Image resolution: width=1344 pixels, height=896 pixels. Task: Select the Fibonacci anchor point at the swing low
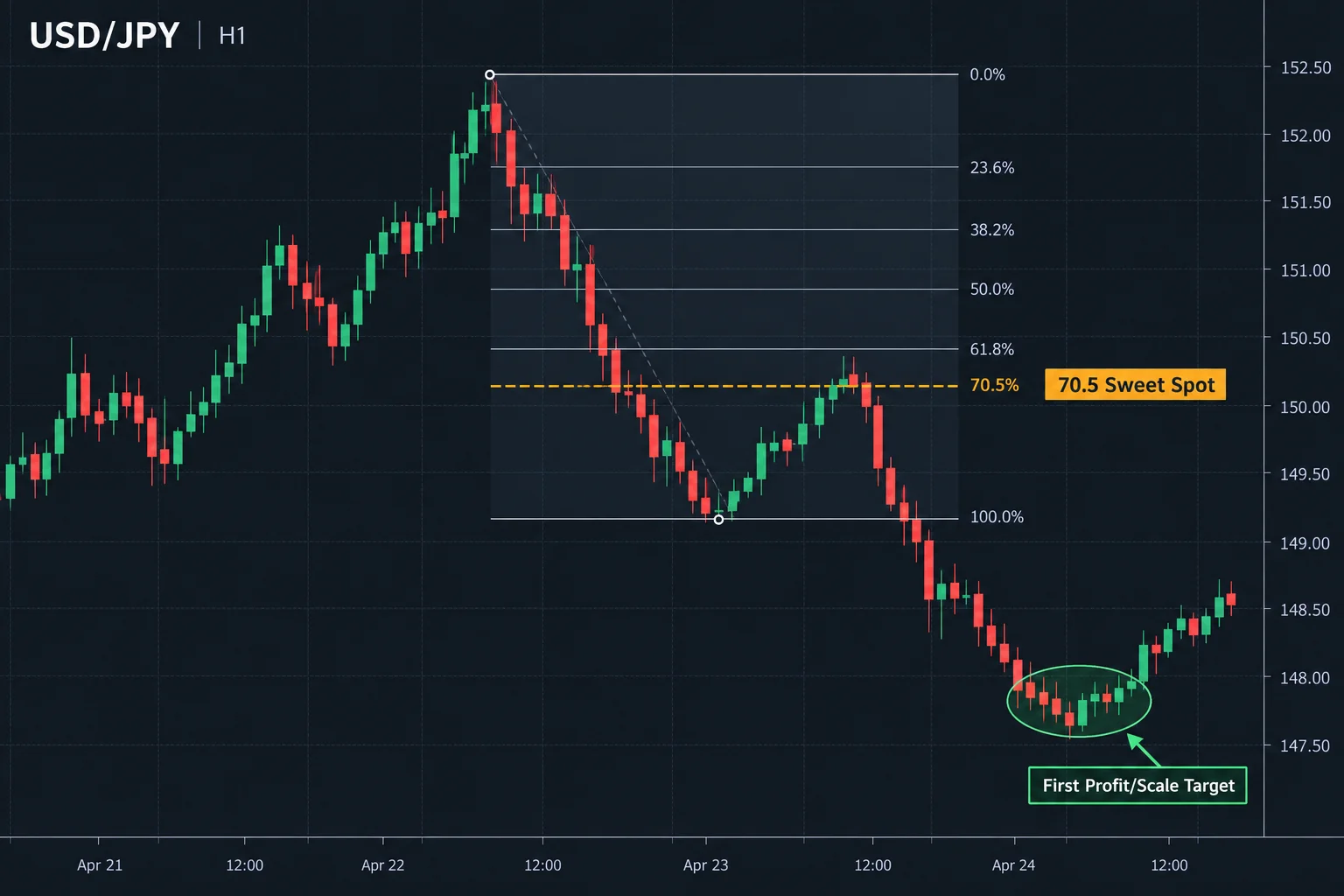[718, 520]
